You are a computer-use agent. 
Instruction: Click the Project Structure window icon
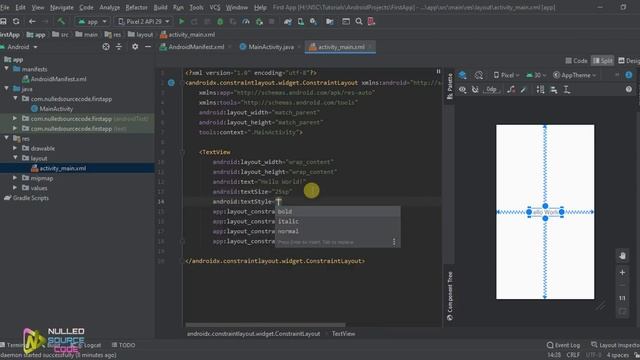(346, 21)
